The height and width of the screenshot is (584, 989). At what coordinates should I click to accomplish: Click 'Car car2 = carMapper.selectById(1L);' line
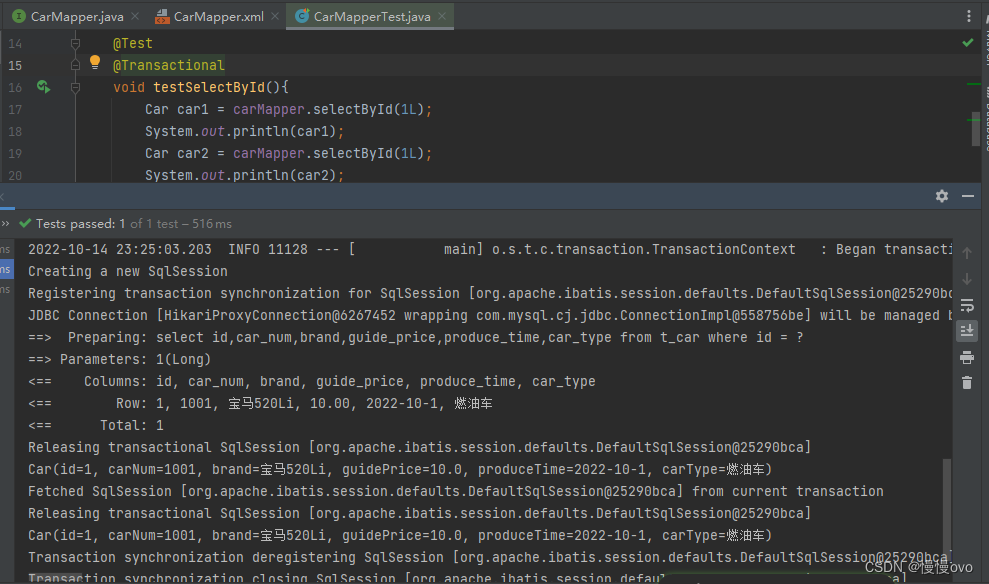288,153
